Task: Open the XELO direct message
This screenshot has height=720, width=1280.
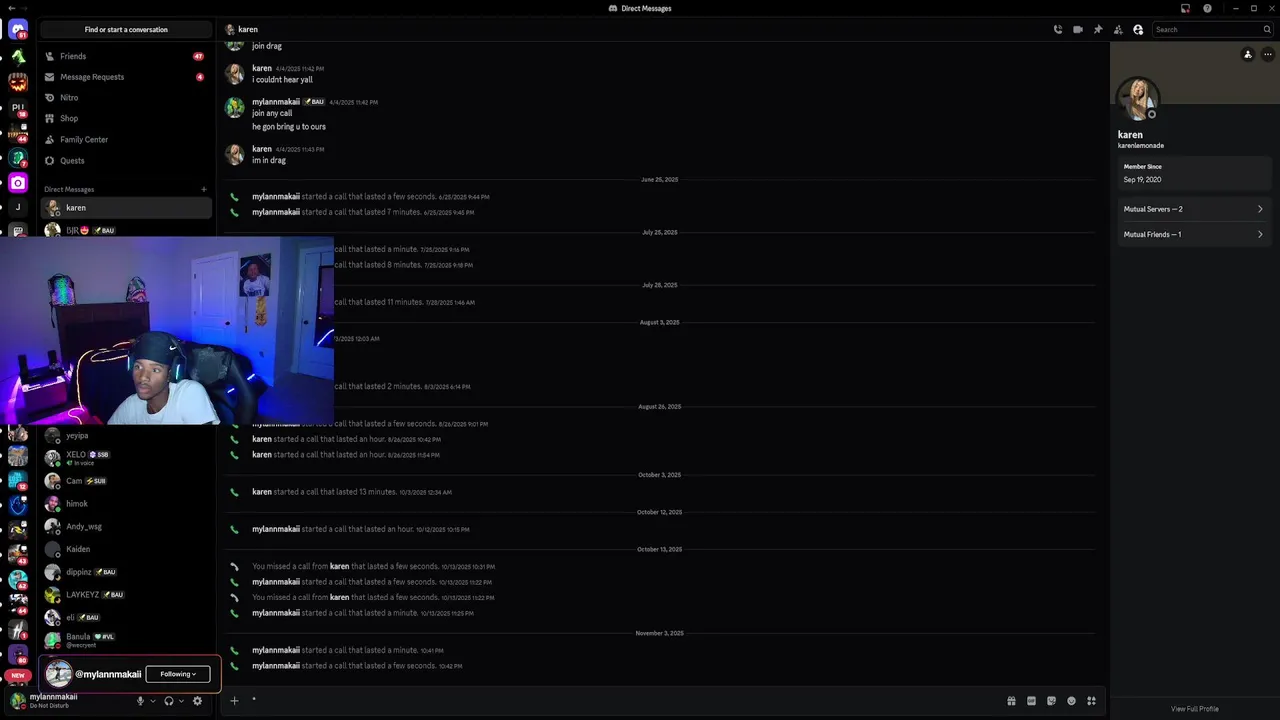Action: click(126, 458)
